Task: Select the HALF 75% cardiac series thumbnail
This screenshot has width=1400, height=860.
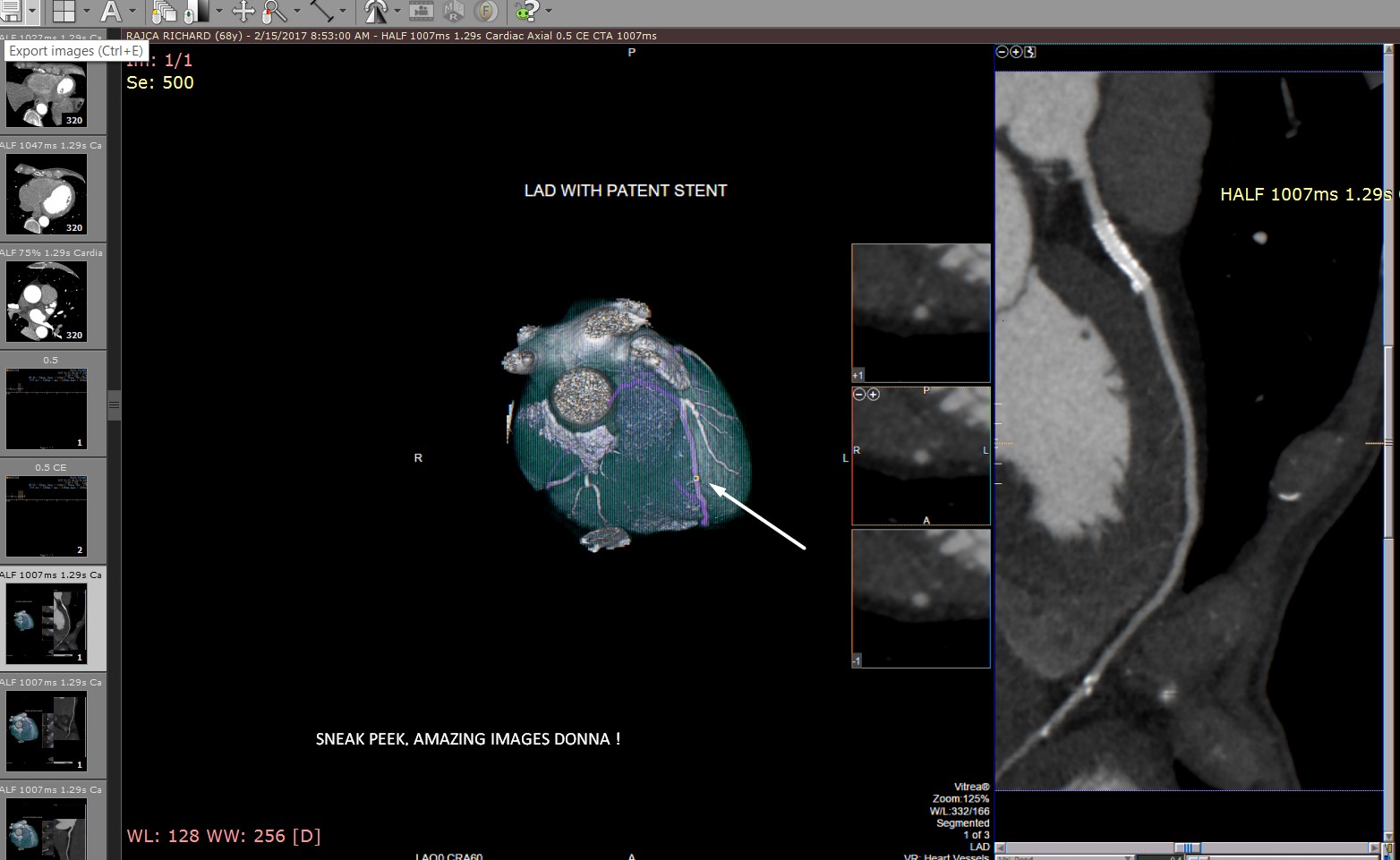Action: tap(47, 301)
